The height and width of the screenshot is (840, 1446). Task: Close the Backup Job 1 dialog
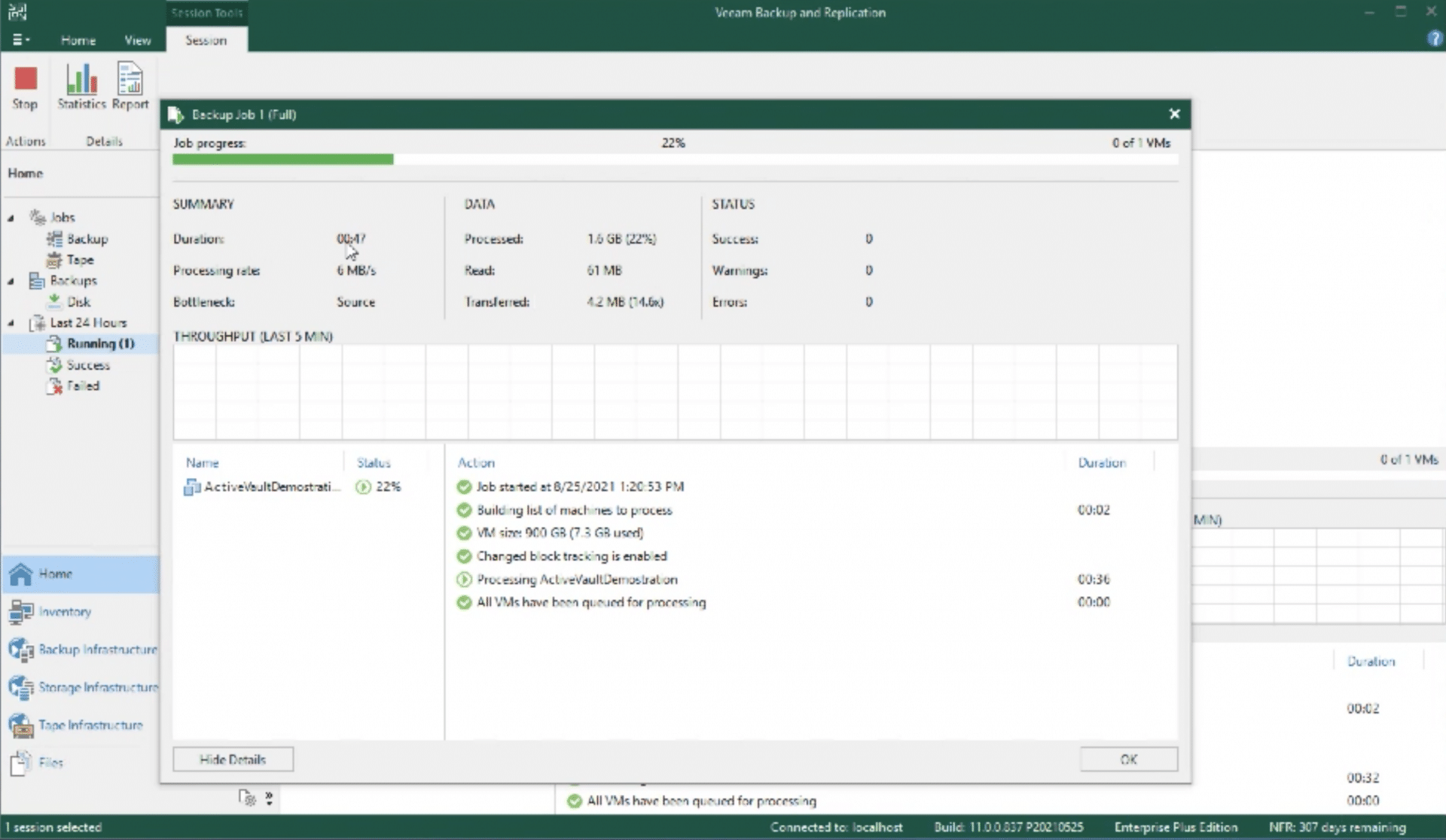pos(1174,114)
